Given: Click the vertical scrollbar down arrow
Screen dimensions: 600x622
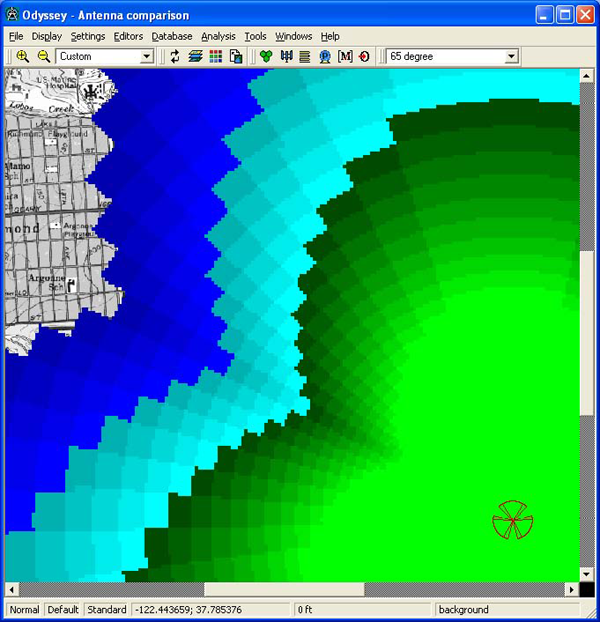Looking at the screenshot, I should tap(587, 574).
